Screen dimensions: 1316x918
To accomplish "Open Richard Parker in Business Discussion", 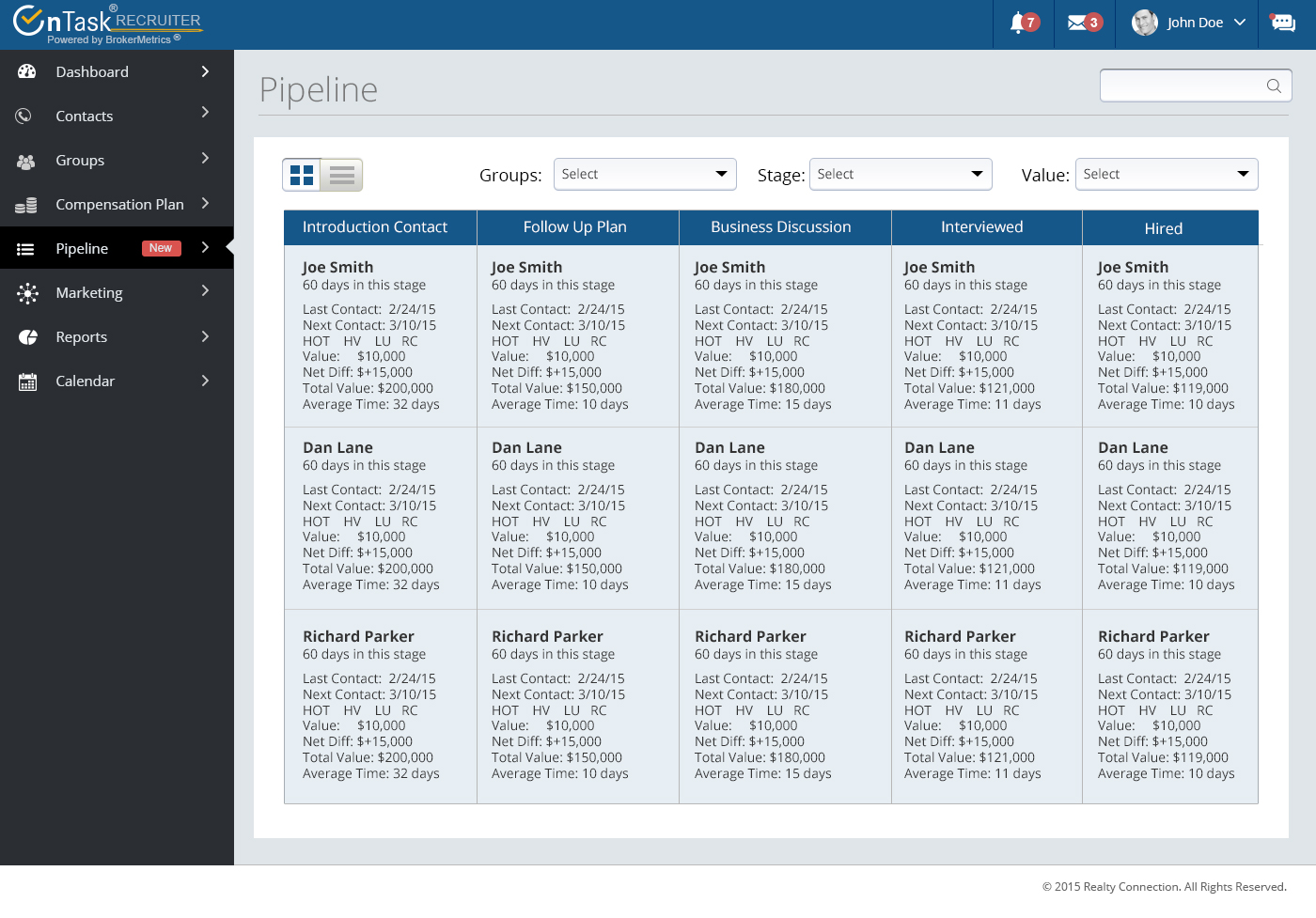I will pyautogui.click(x=750, y=637).
